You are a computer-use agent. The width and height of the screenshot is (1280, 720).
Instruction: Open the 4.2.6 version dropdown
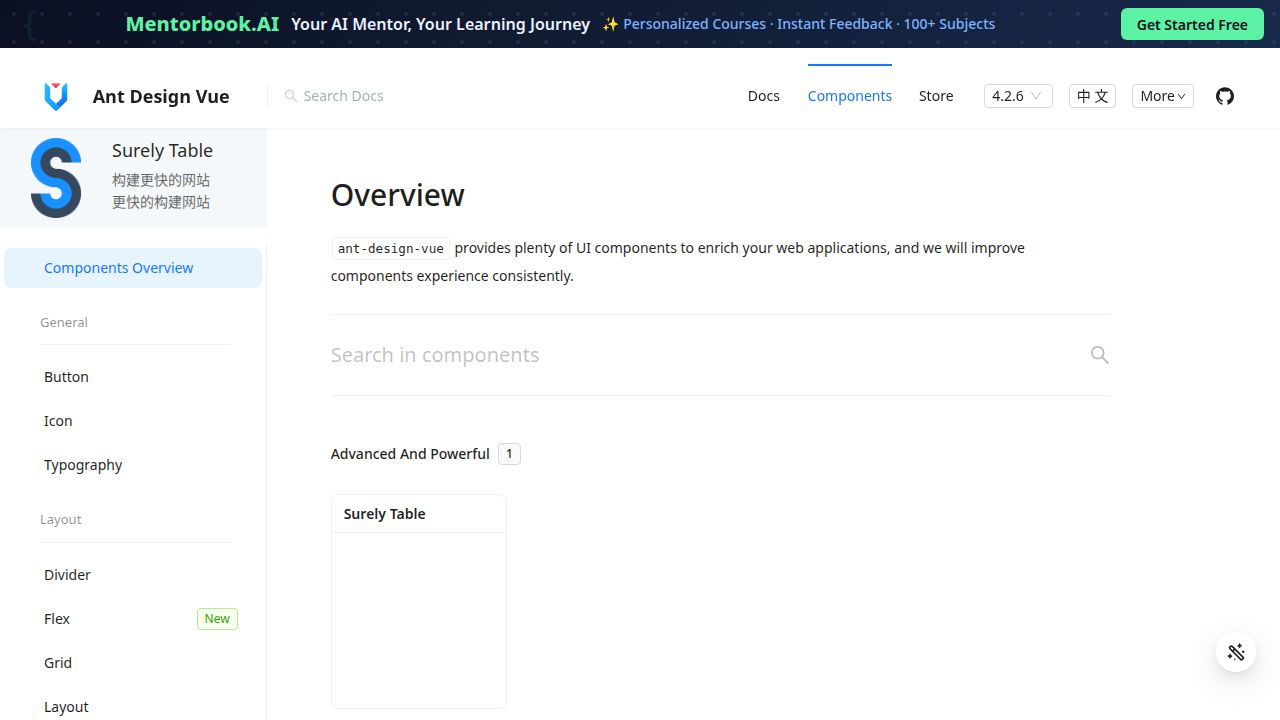point(1018,96)
